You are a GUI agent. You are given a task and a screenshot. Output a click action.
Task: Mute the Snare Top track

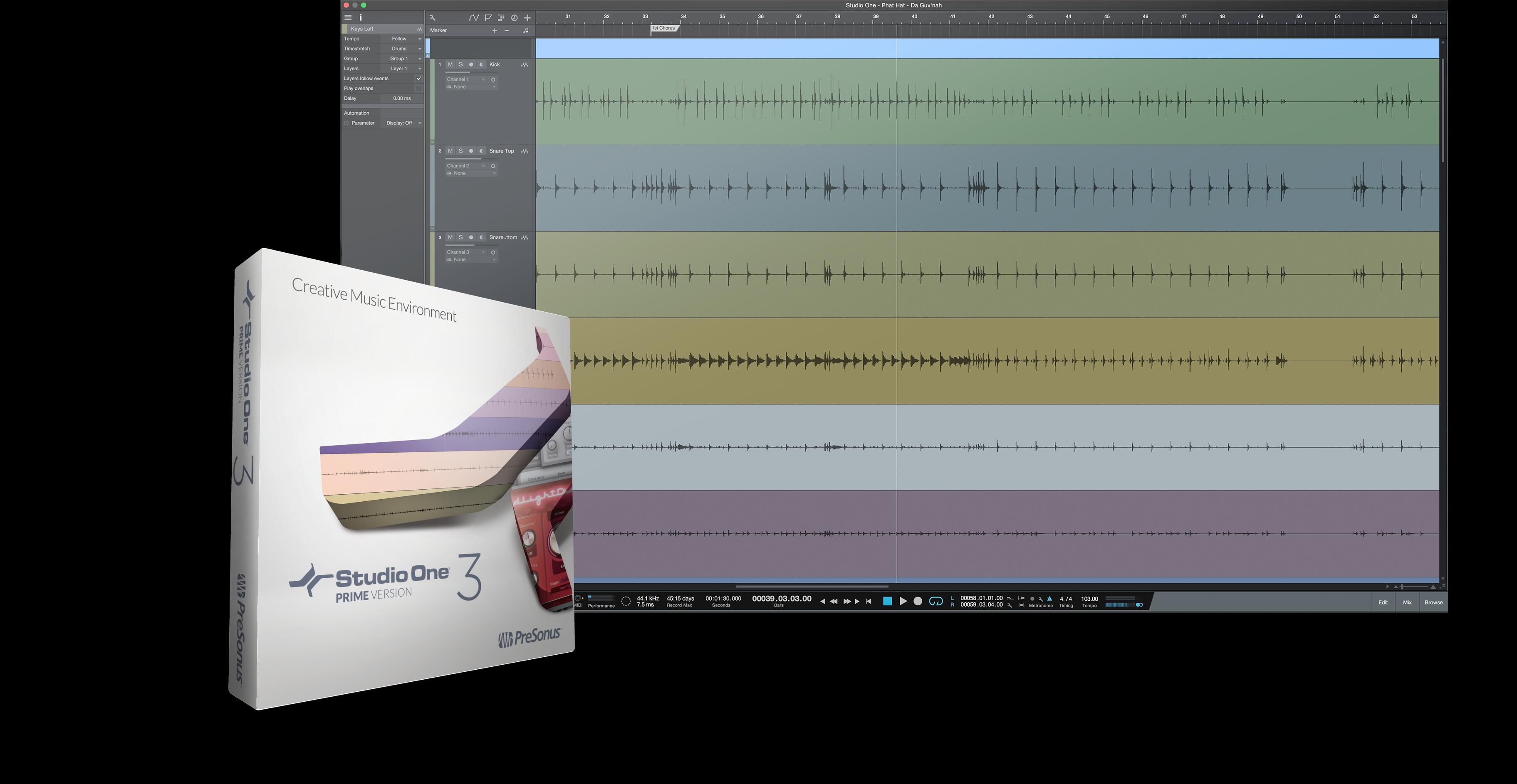(x=450, y=151)
